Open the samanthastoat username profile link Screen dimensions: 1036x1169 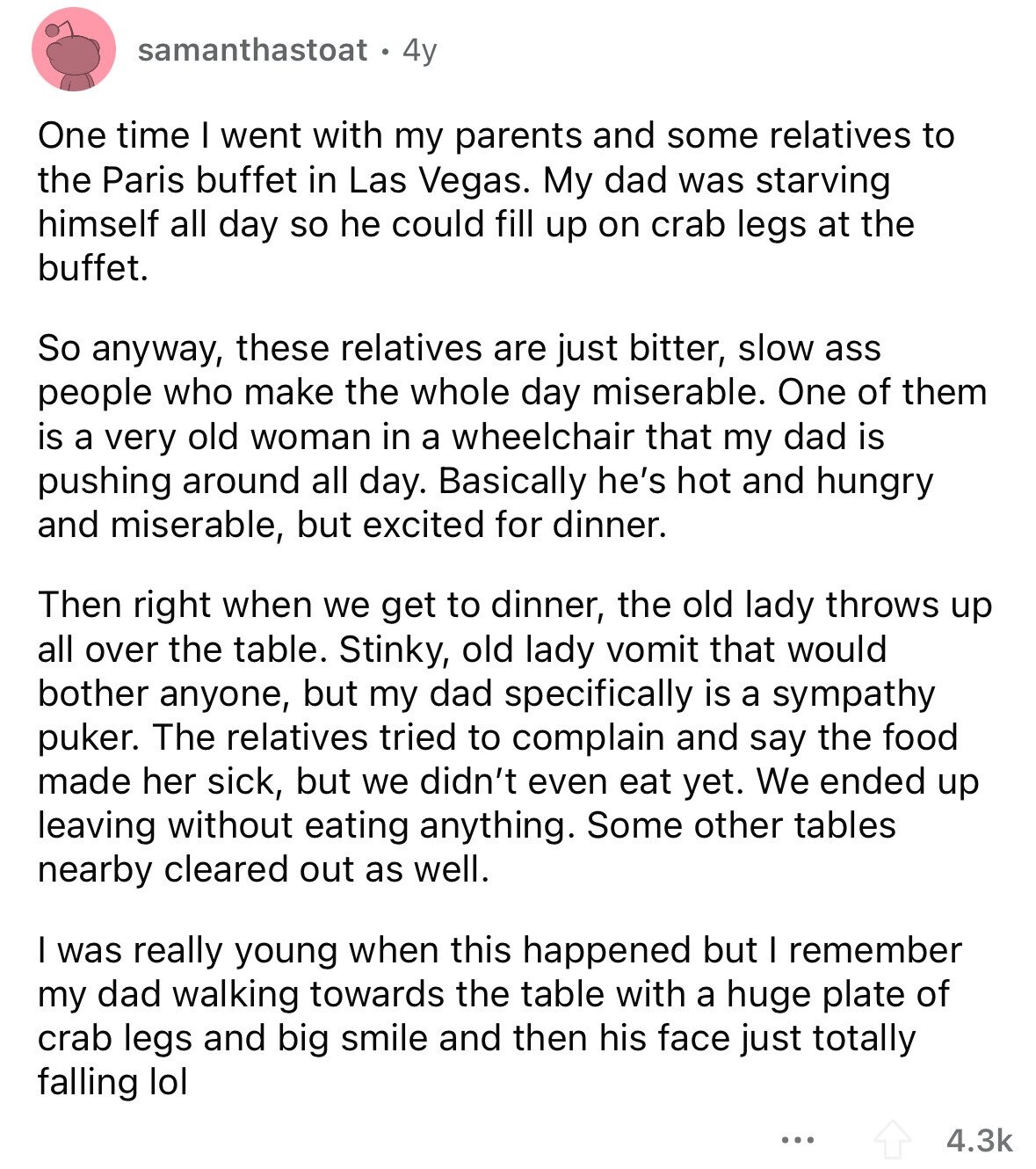(x=252, y=50)
